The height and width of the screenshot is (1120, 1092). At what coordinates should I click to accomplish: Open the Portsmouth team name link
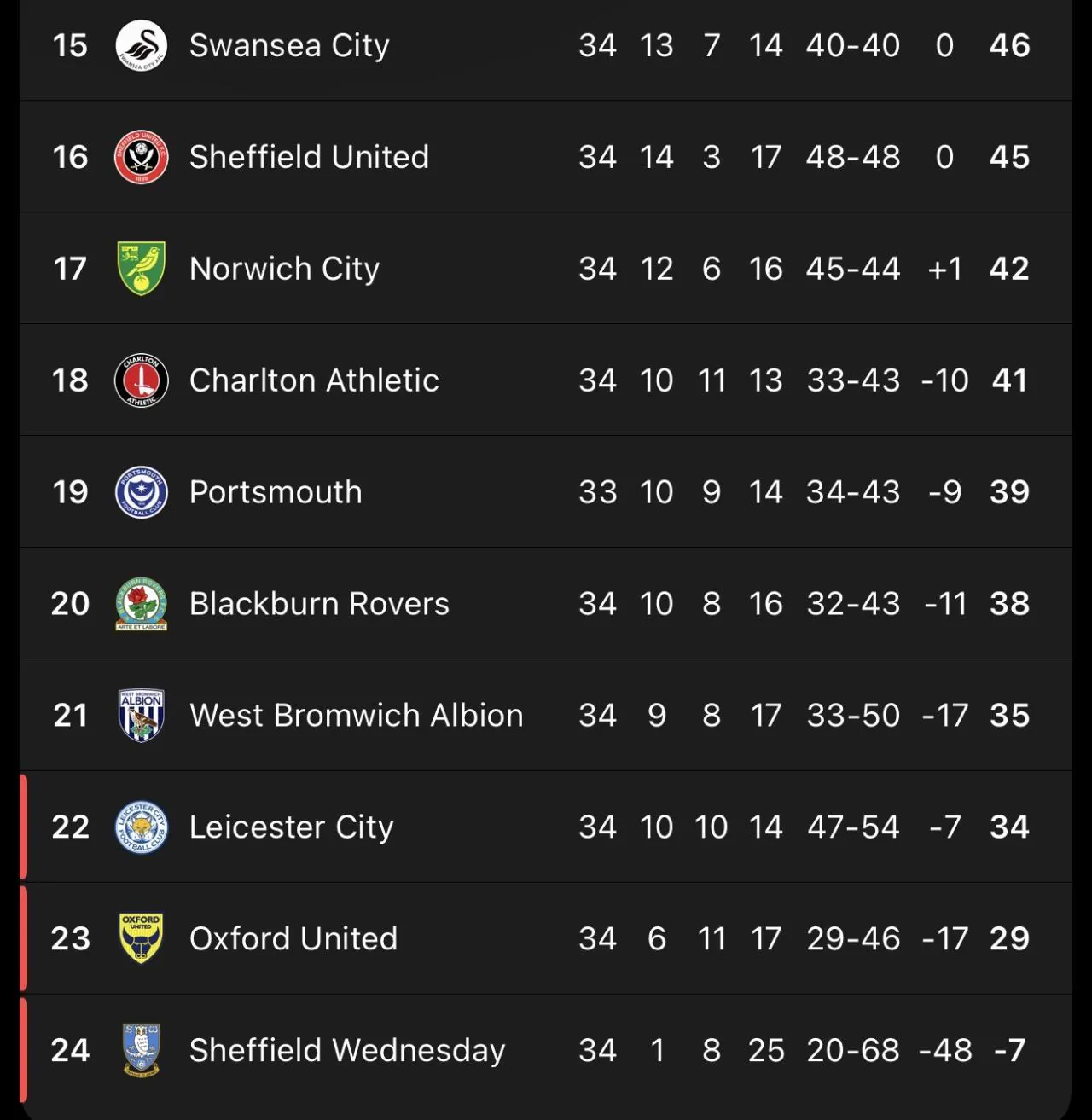(276, 492)
